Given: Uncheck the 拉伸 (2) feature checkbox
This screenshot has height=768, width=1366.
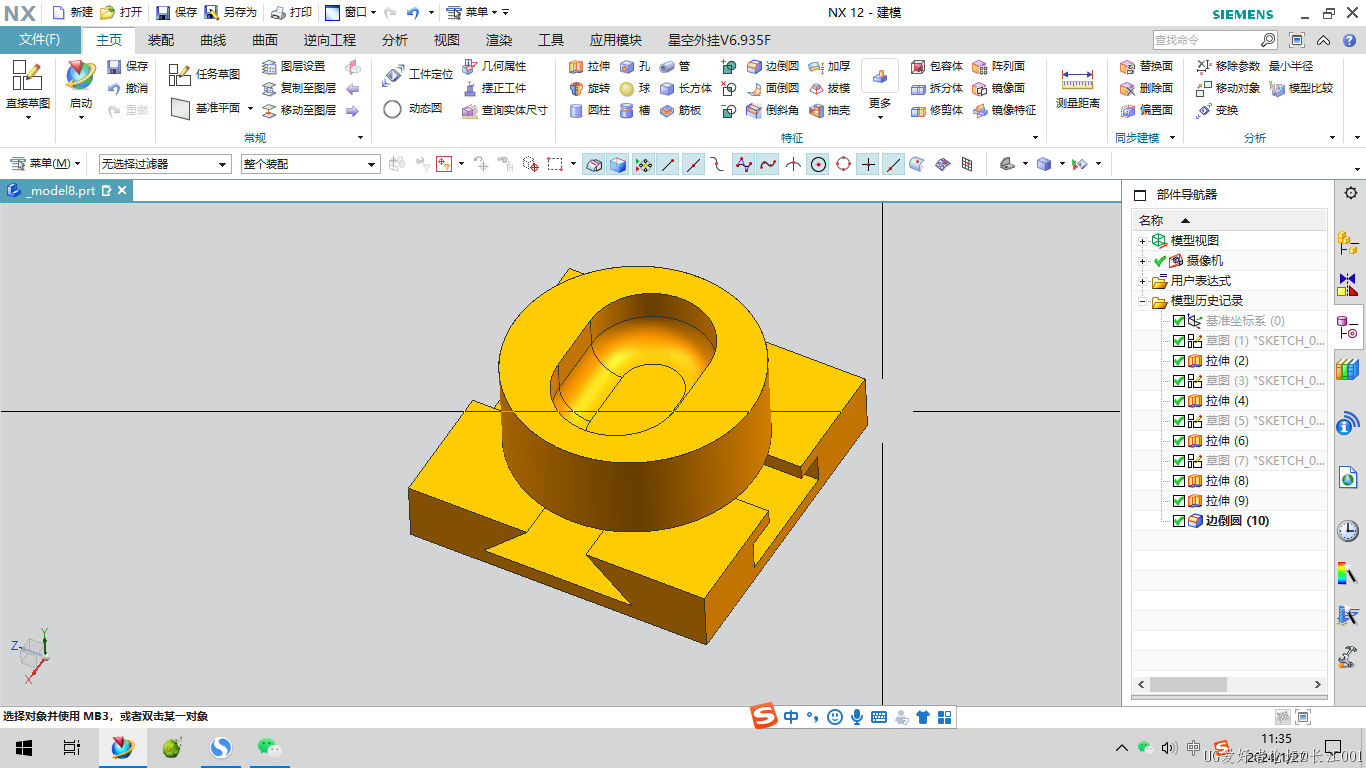Looking at the screenshot, I should 1179,361.
